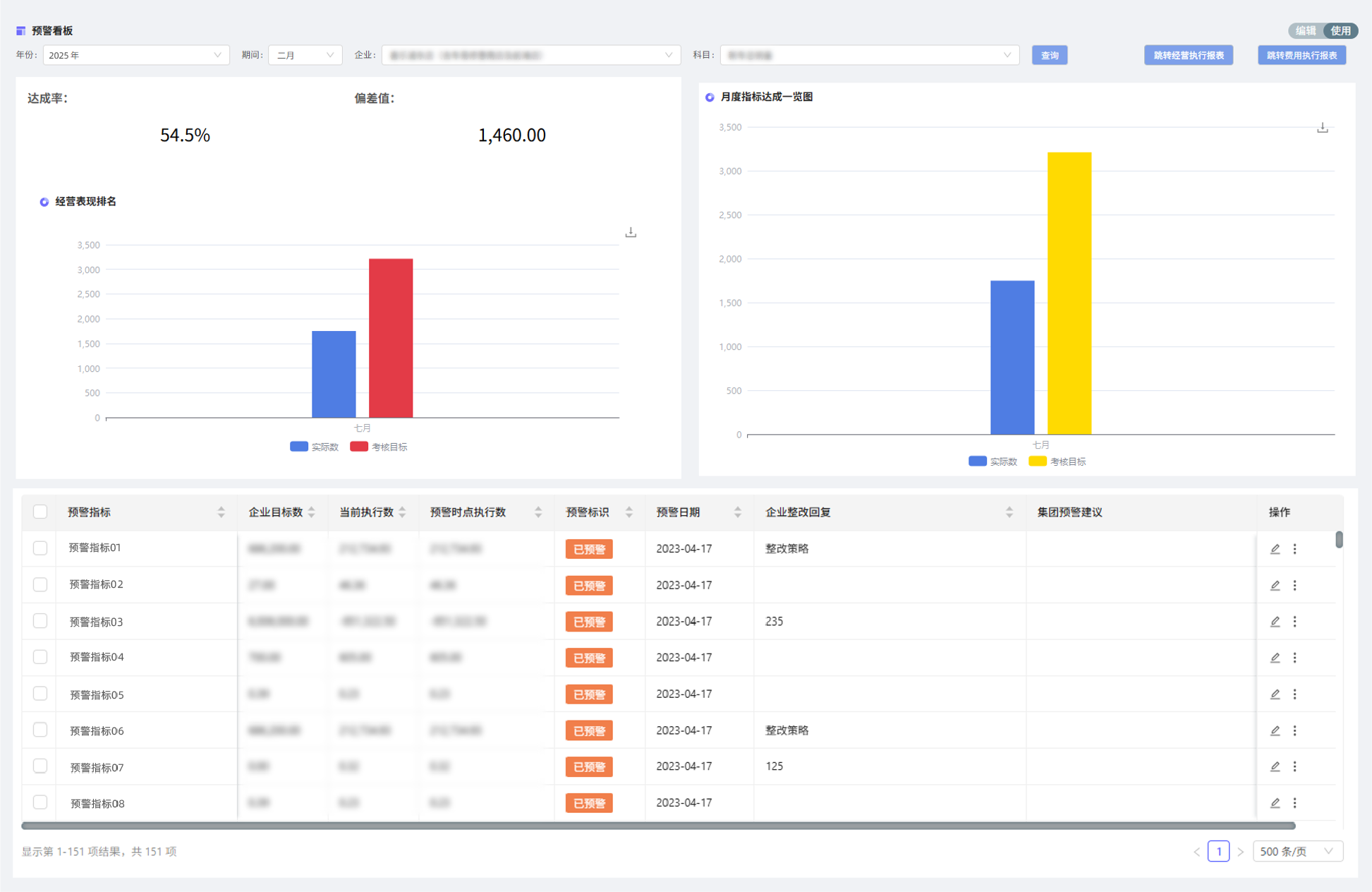
Task: Click edit pencil icon for 预警指标01
Action: tap(1275, 549)
